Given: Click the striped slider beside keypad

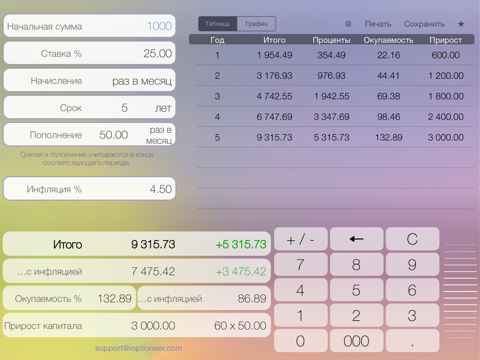Looking at the screenshot, I should point(461,291).
